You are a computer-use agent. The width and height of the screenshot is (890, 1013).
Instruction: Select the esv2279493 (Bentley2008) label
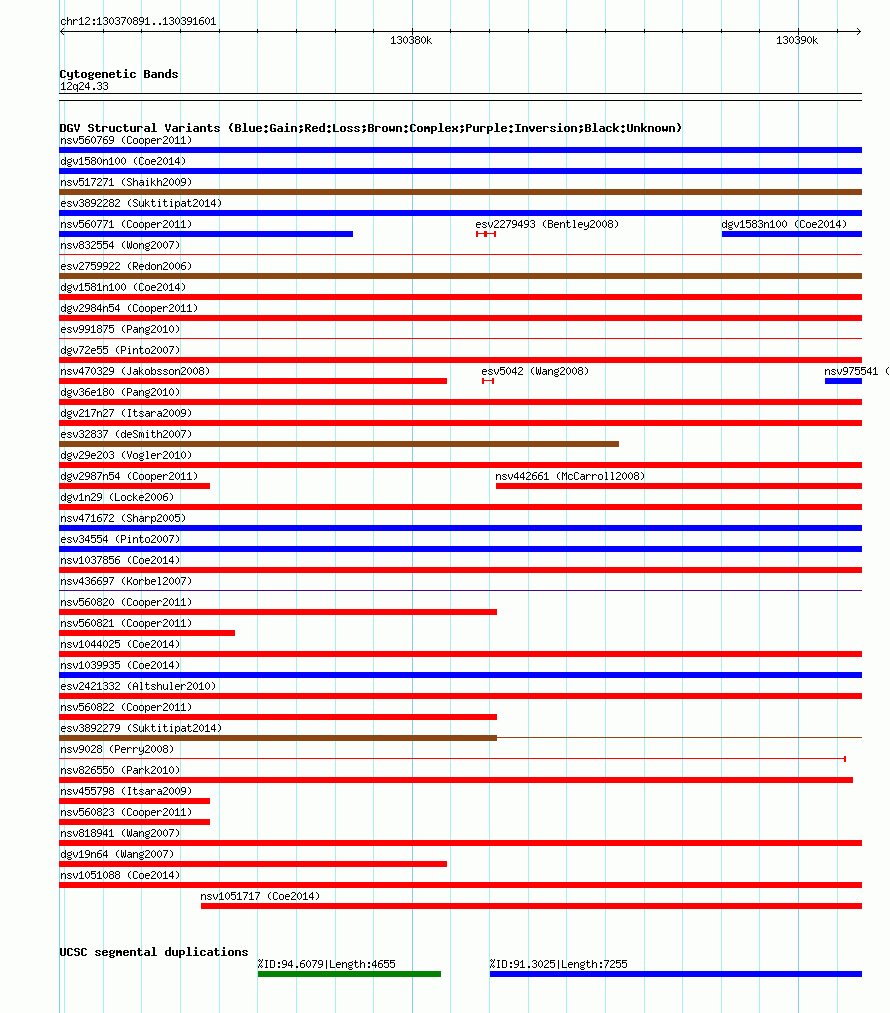[547, 224]
